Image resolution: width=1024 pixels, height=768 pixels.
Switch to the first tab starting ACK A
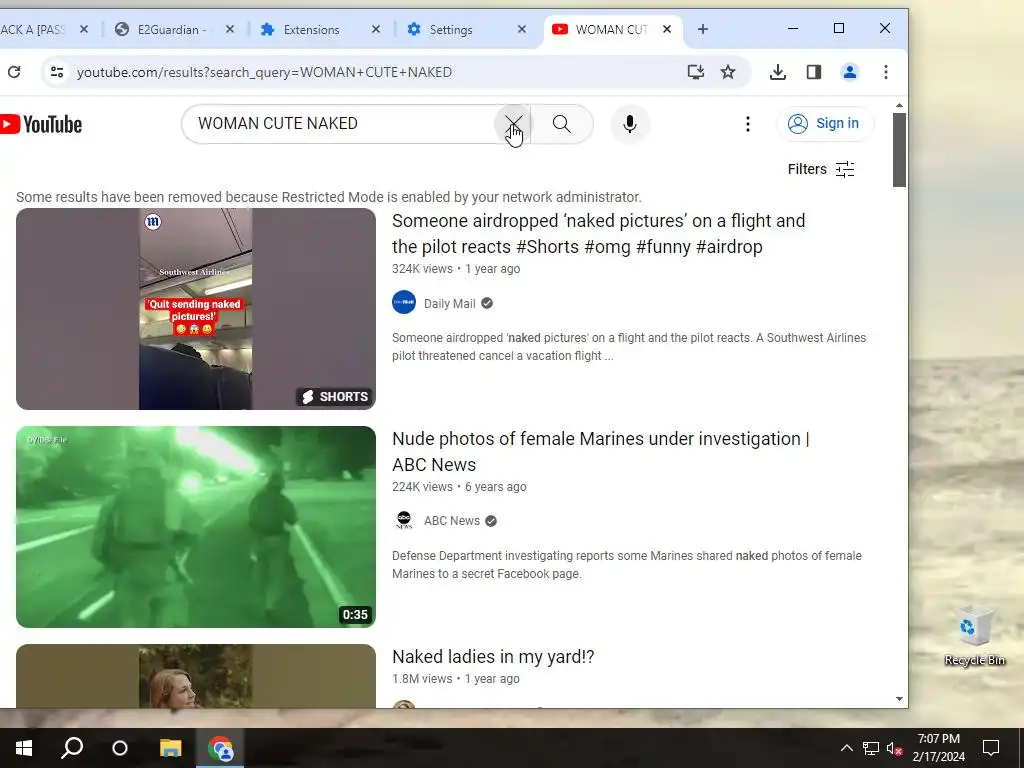point(33,29)
